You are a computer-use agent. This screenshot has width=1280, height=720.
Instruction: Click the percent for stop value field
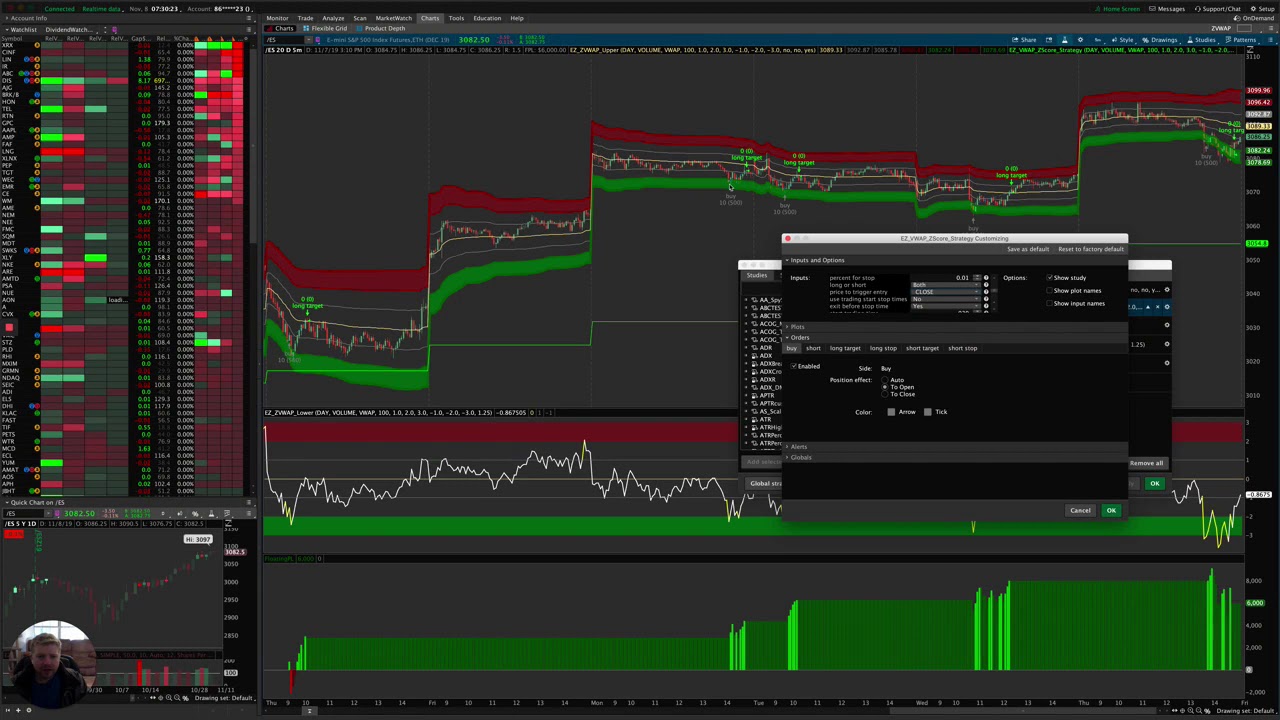(x=944, y=278)
